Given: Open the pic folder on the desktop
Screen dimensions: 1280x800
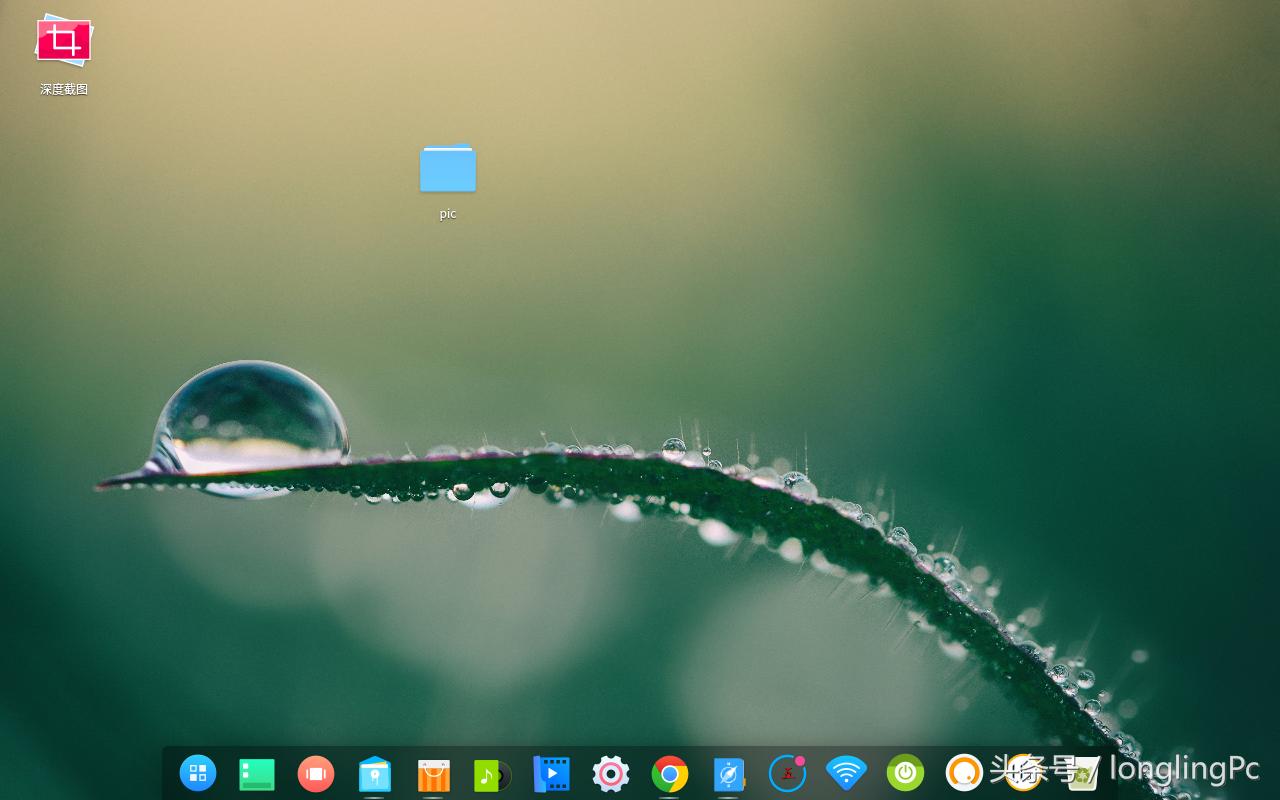Looking at the screenshot, I should (x=447, y=168).
